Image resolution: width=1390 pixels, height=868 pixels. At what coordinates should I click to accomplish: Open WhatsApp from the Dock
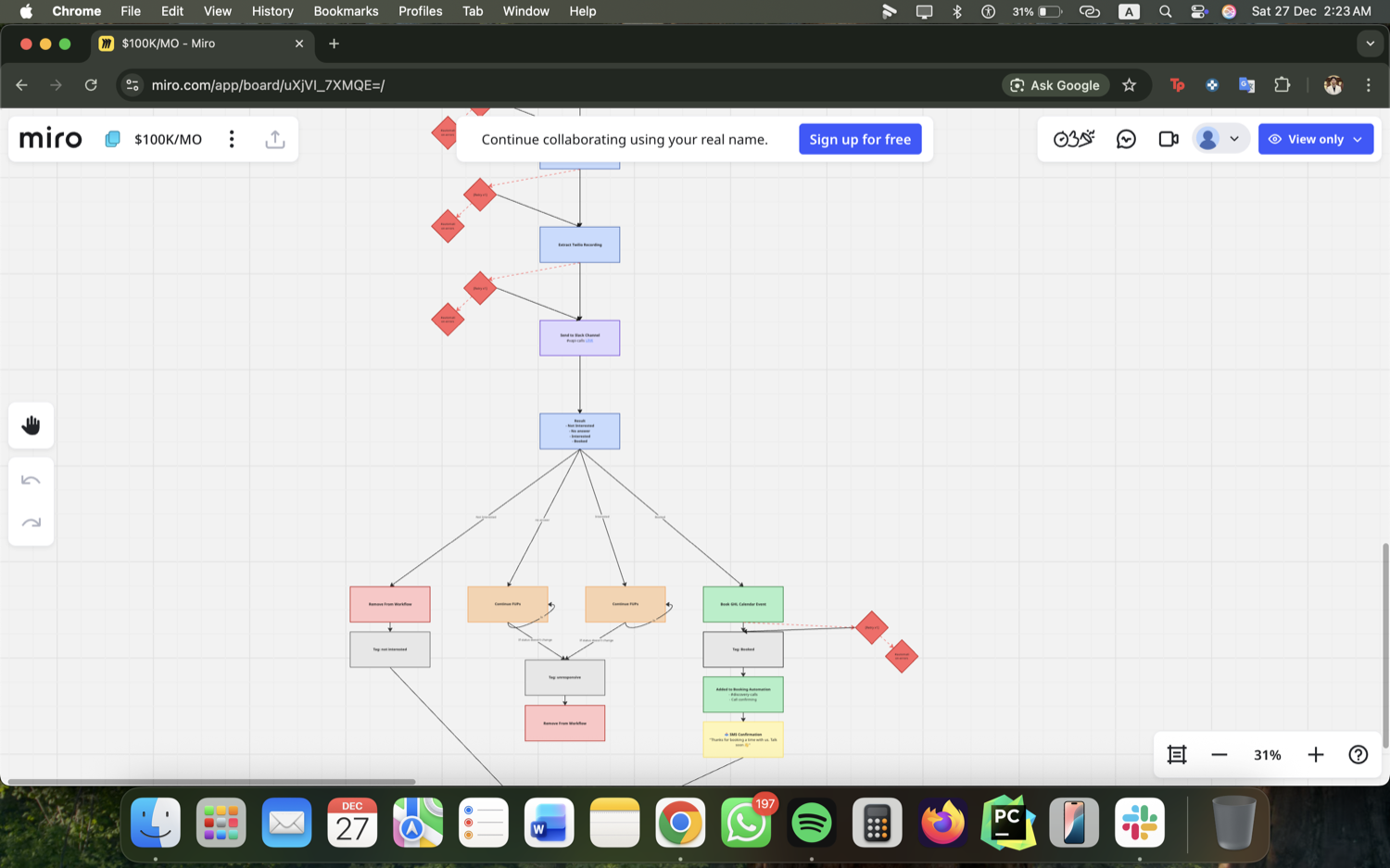[x=746, y=823]
